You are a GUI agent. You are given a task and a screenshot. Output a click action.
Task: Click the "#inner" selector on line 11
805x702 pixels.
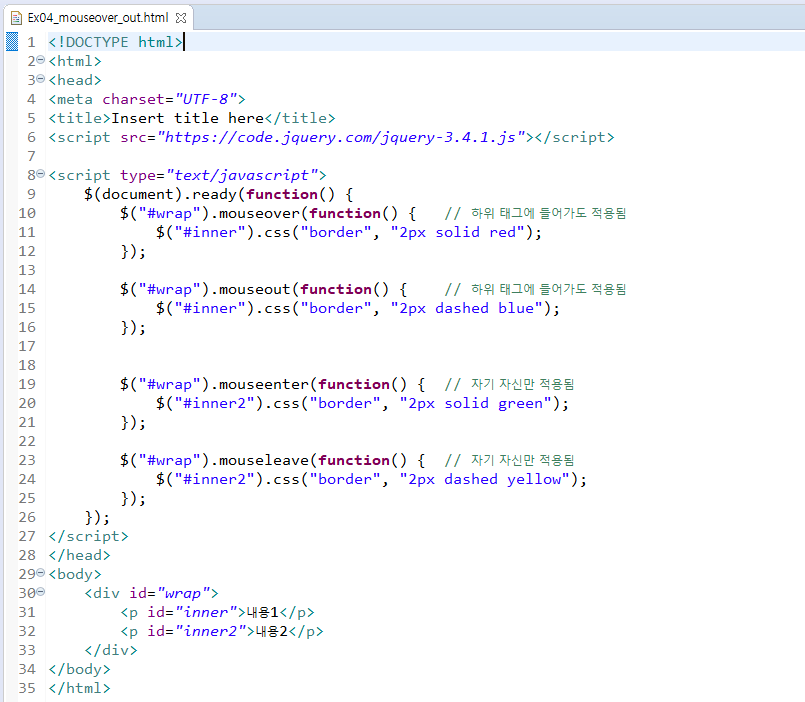tap(210, 232)
